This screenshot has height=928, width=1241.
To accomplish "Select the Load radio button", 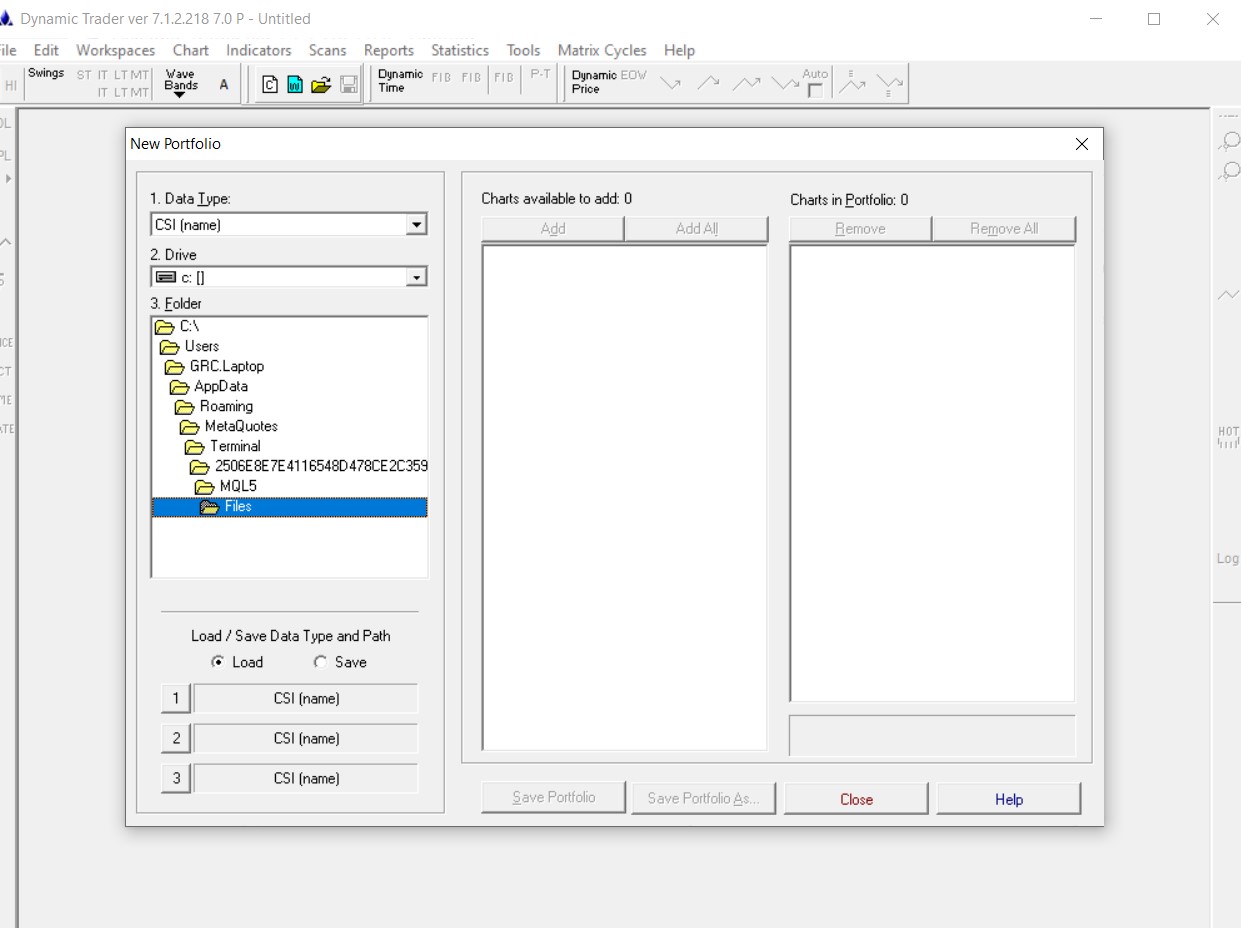I will tap(218, 662).
